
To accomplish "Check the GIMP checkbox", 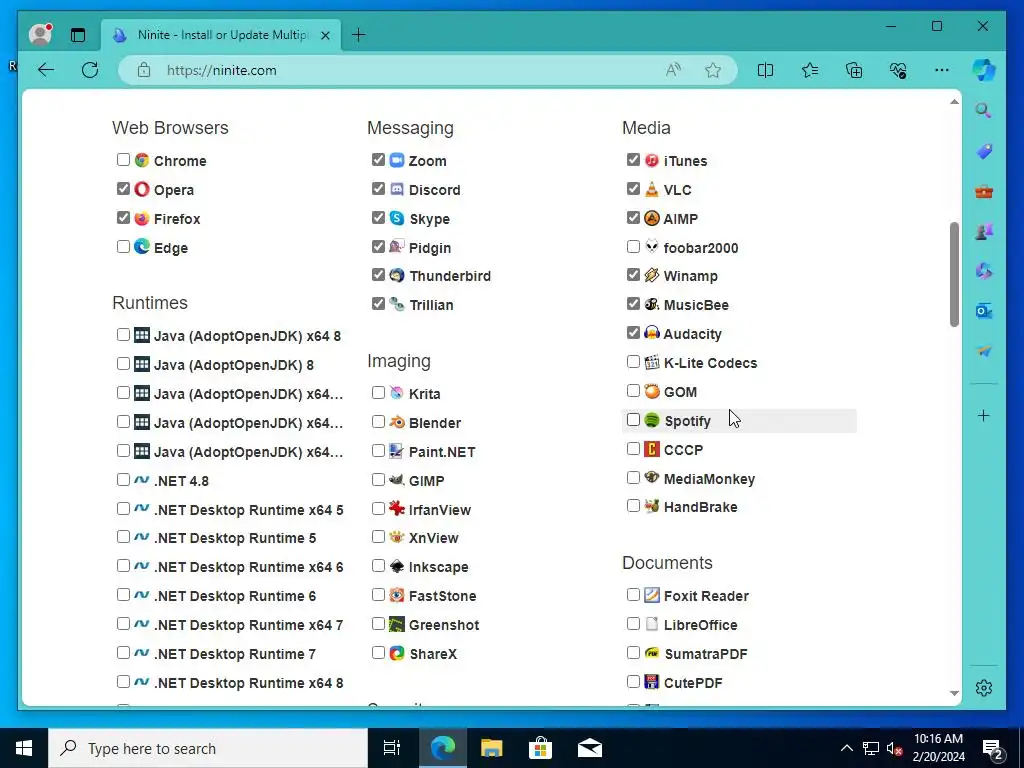I will pyautogui.click(x=378, y=479).
